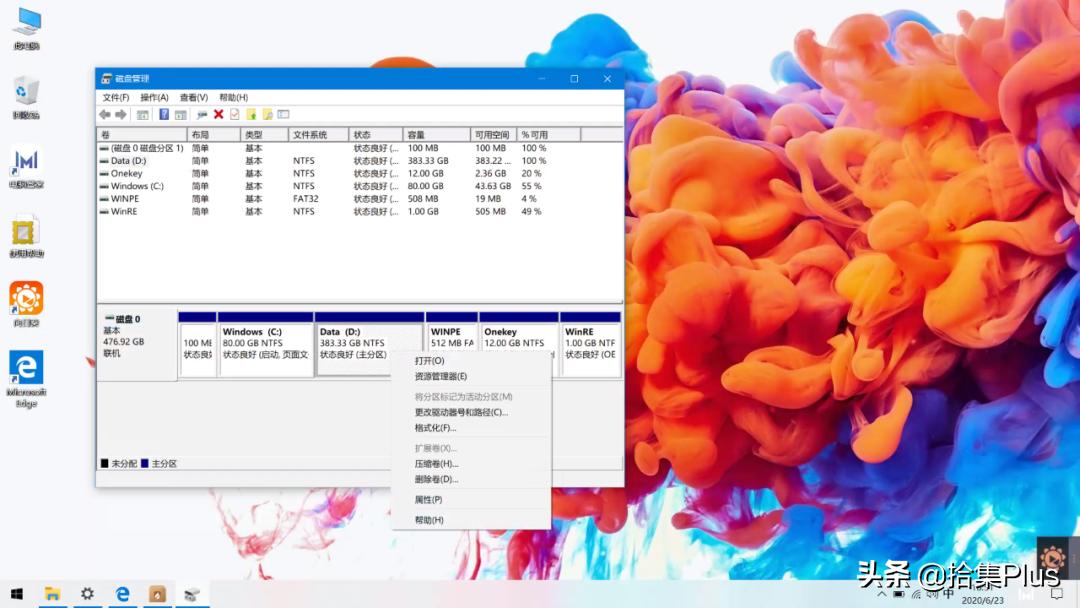Sort by the % 可用 column header
Viewport: 1080px width, 608px height.
tap(549, 135)
